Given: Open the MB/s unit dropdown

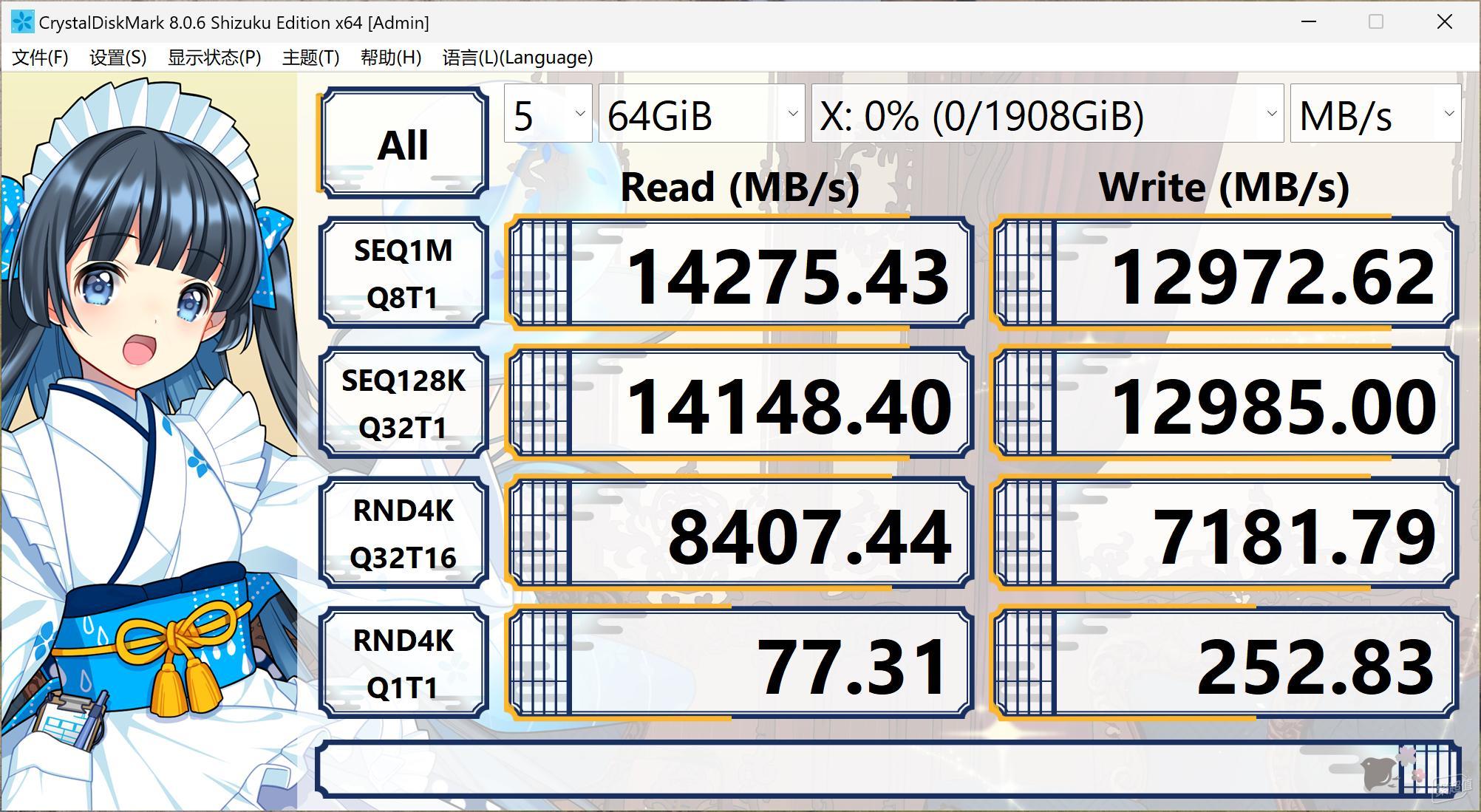Looking at the screenshot, I should [x=1375, y=114].
